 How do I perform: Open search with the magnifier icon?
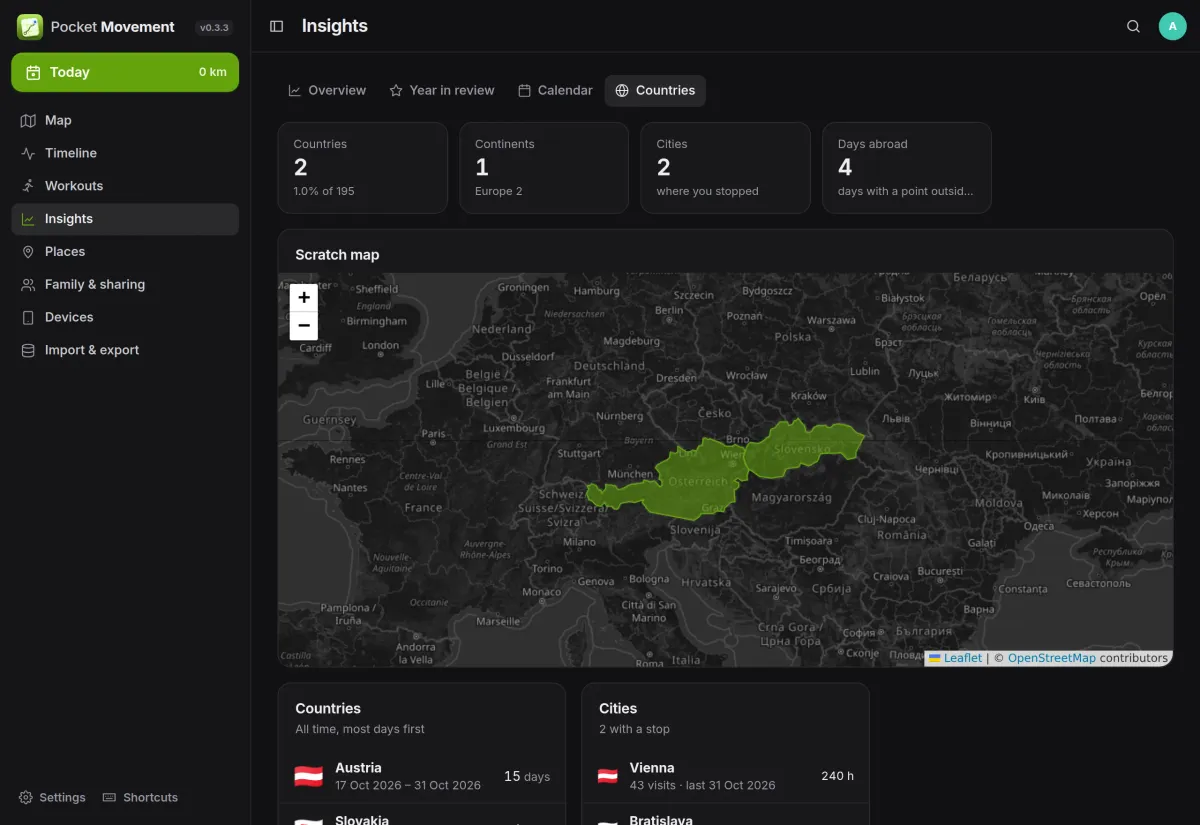tap(1133, 26)
